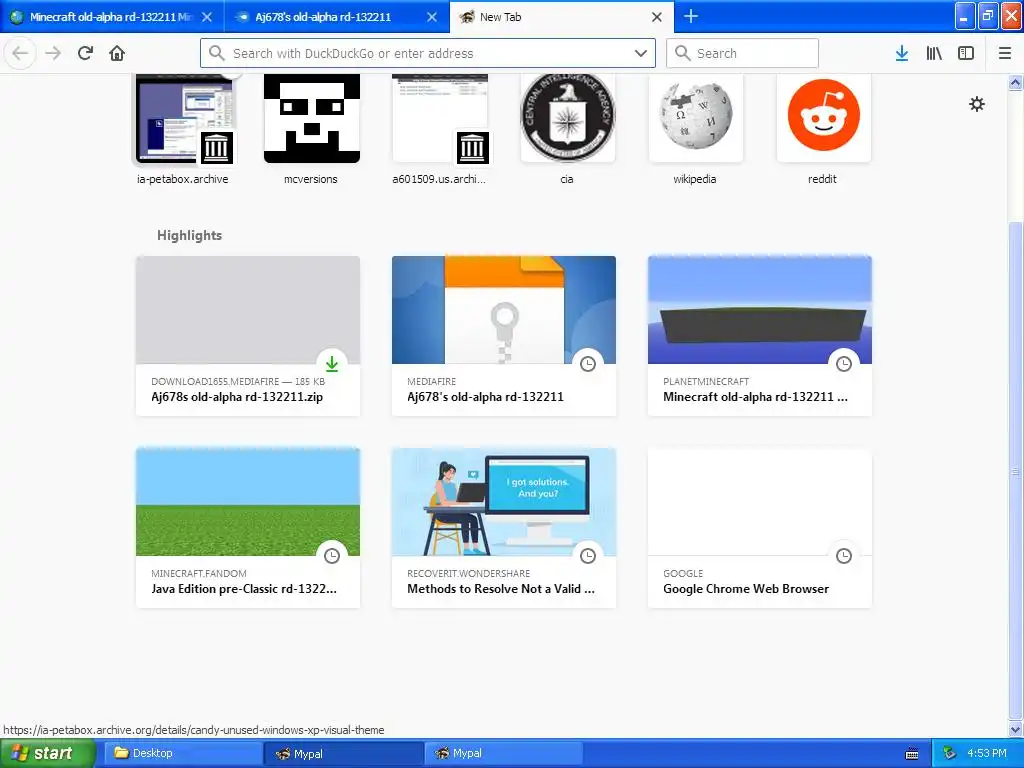The width and height of the screenshot is (1024, 768).
Task: Open a new tab with plus button
Action: [x=690, y=16]
